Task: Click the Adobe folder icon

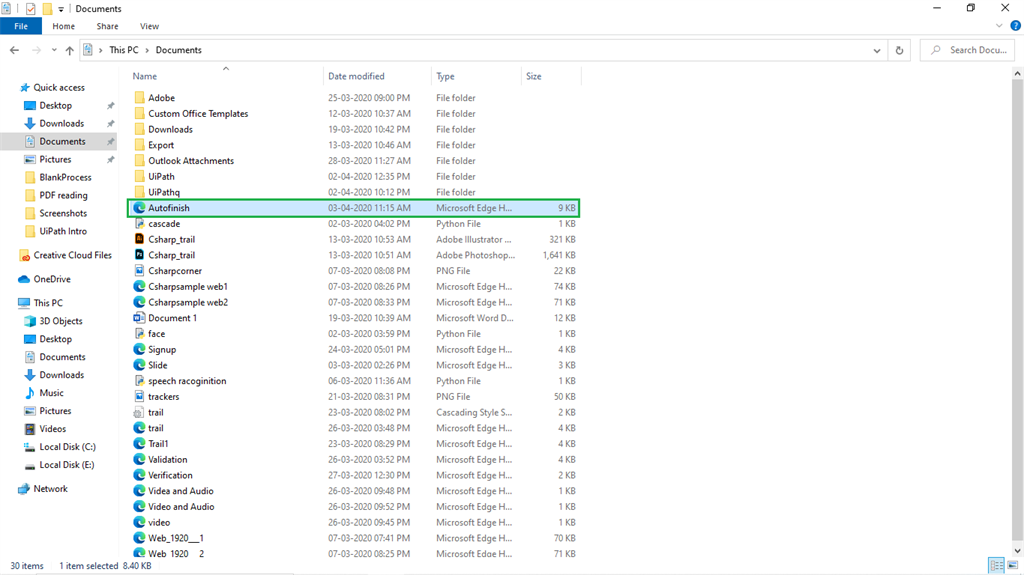Action: coord(139,97)
